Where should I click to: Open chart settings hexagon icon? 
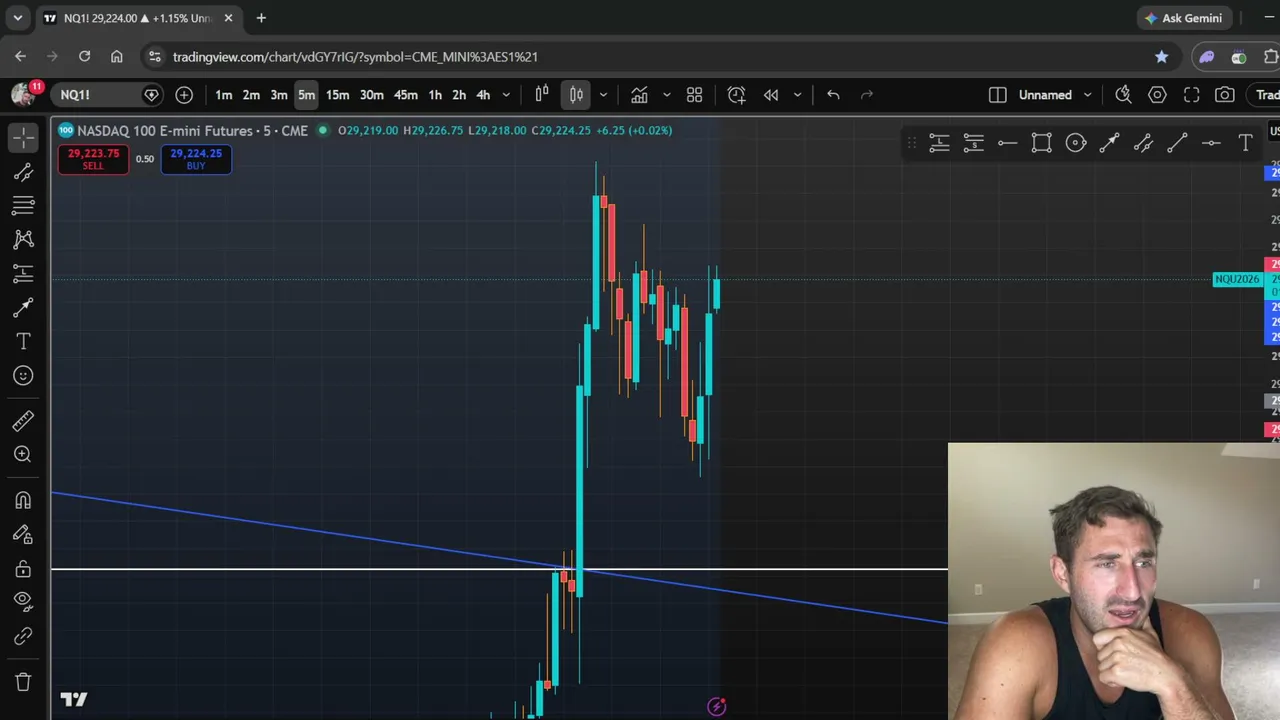click(1157, 95)
